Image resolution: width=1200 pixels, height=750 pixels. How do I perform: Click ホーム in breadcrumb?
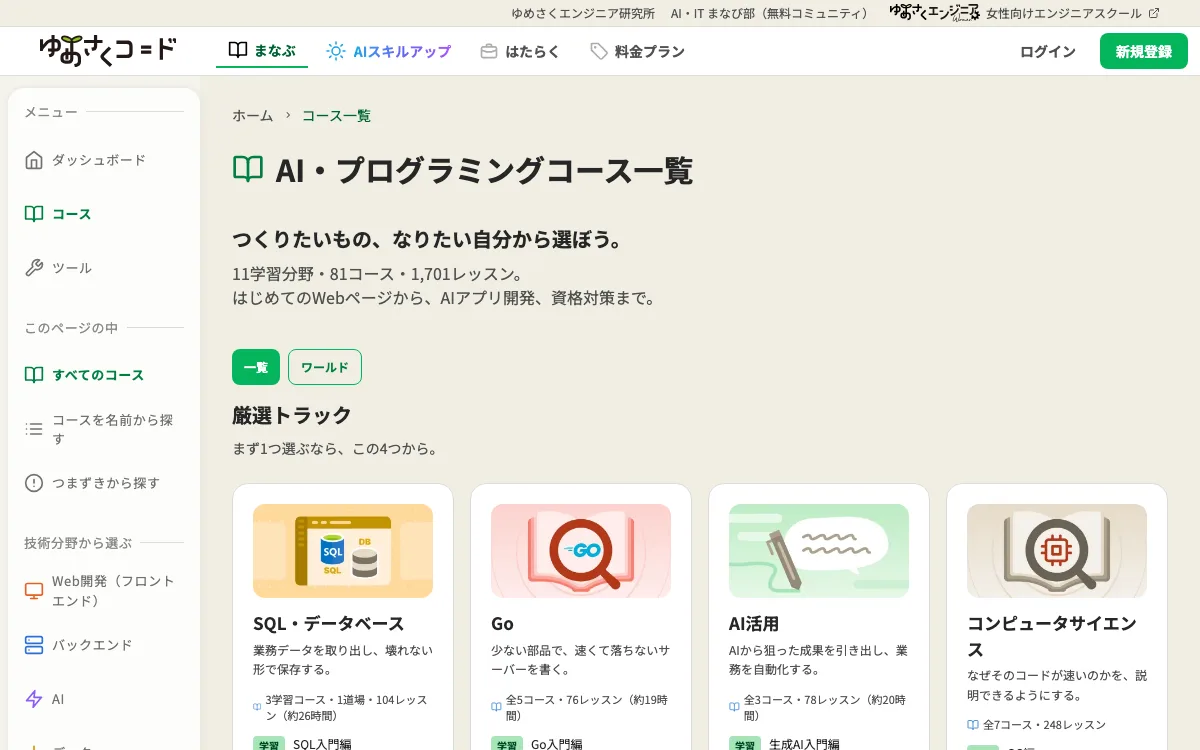click(253, 116)
